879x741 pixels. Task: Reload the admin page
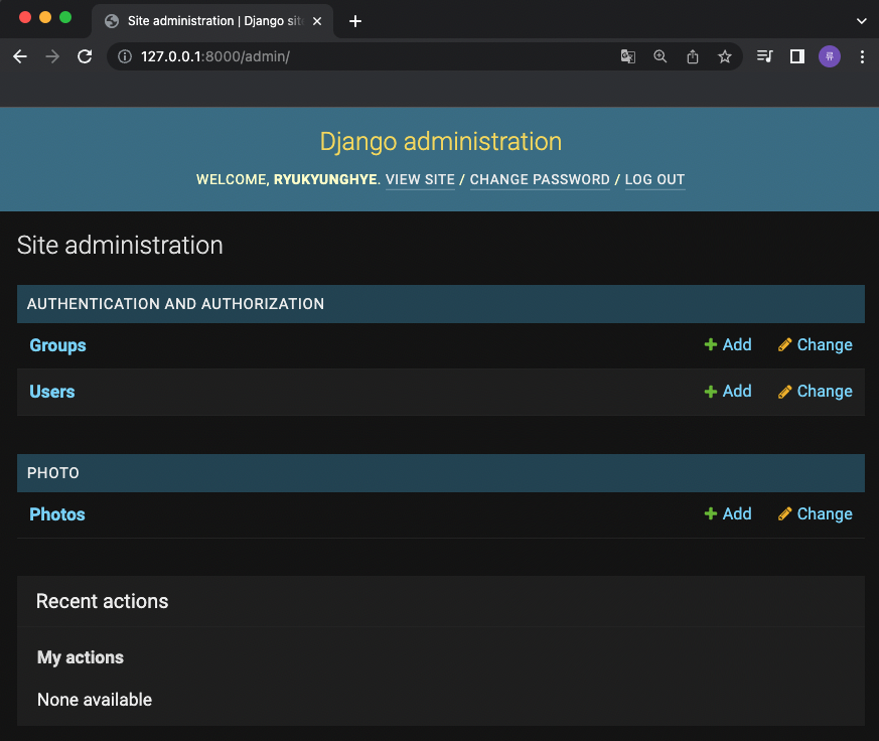point(85,57)
